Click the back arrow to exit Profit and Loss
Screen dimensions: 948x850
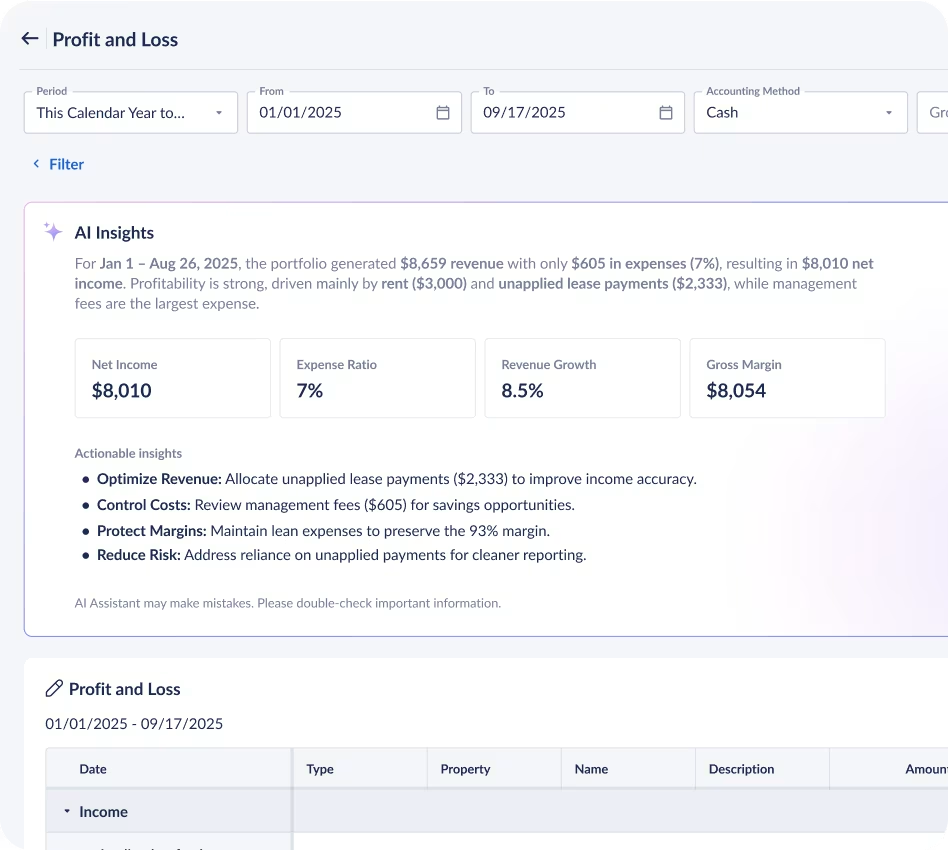[29, 37]
